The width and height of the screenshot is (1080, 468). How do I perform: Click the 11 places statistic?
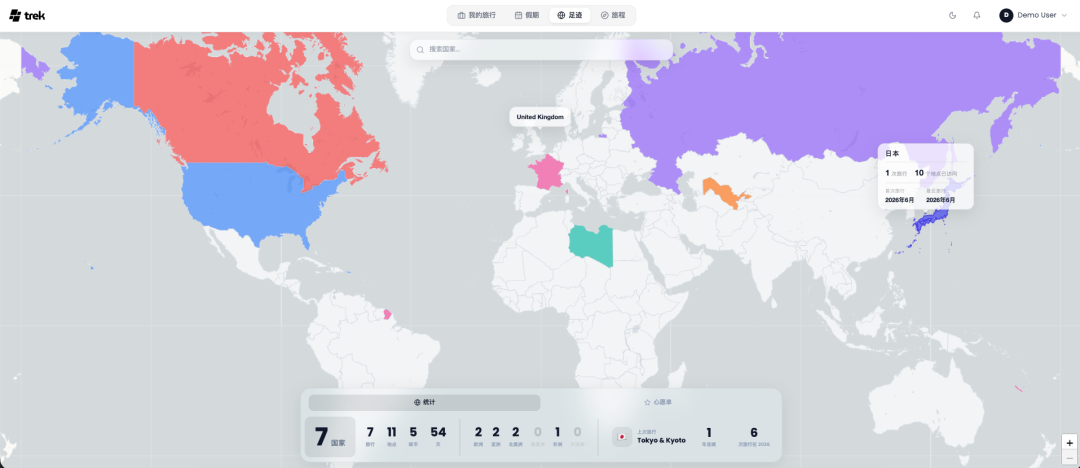click(391, 436)
